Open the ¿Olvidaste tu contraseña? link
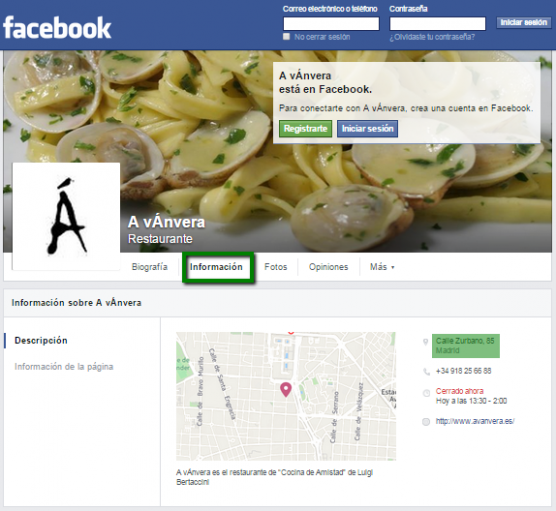Screen dimensions: 556x511 (432, 37)
